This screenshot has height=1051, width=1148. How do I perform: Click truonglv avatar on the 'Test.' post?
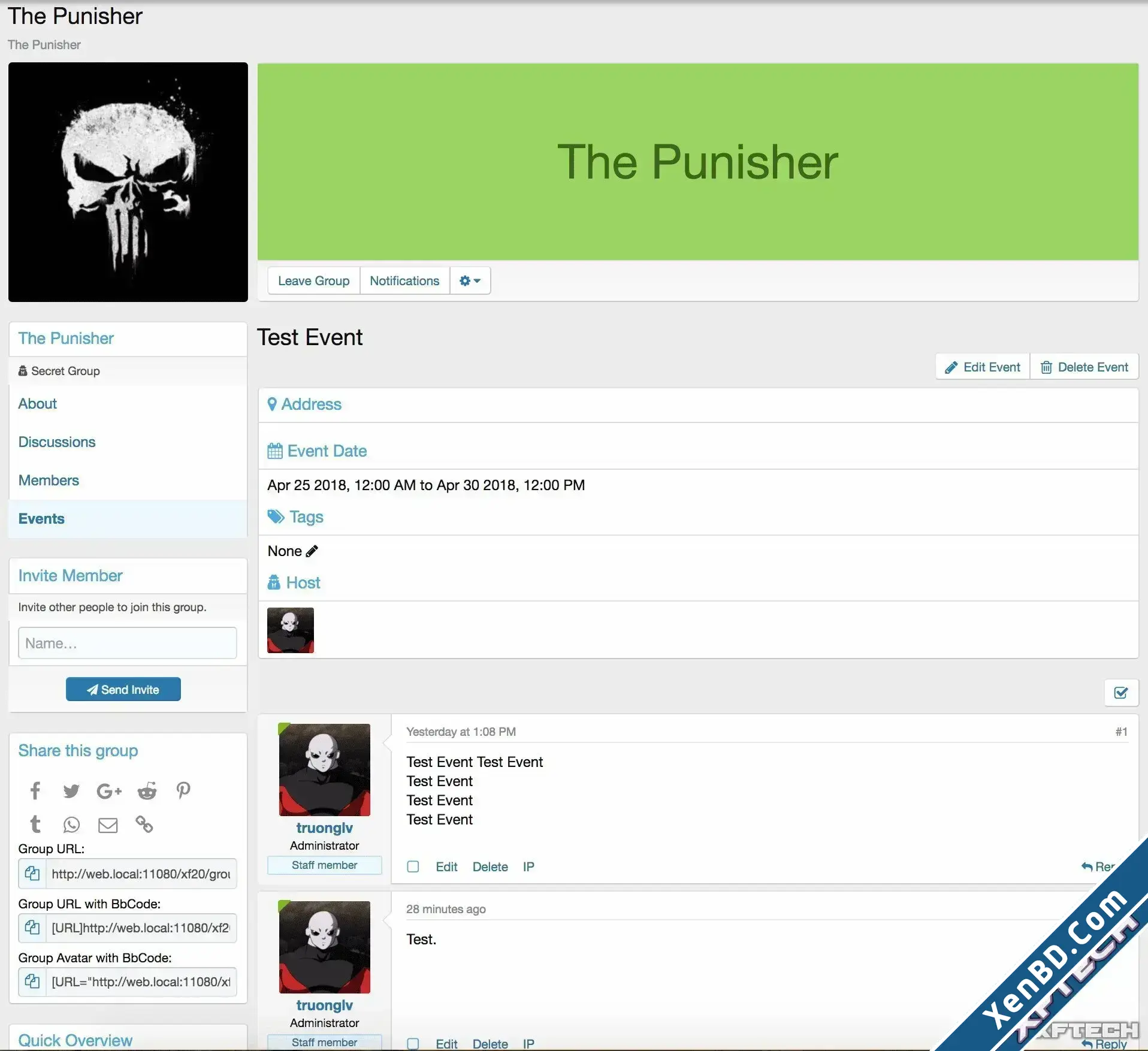point(325,947)
